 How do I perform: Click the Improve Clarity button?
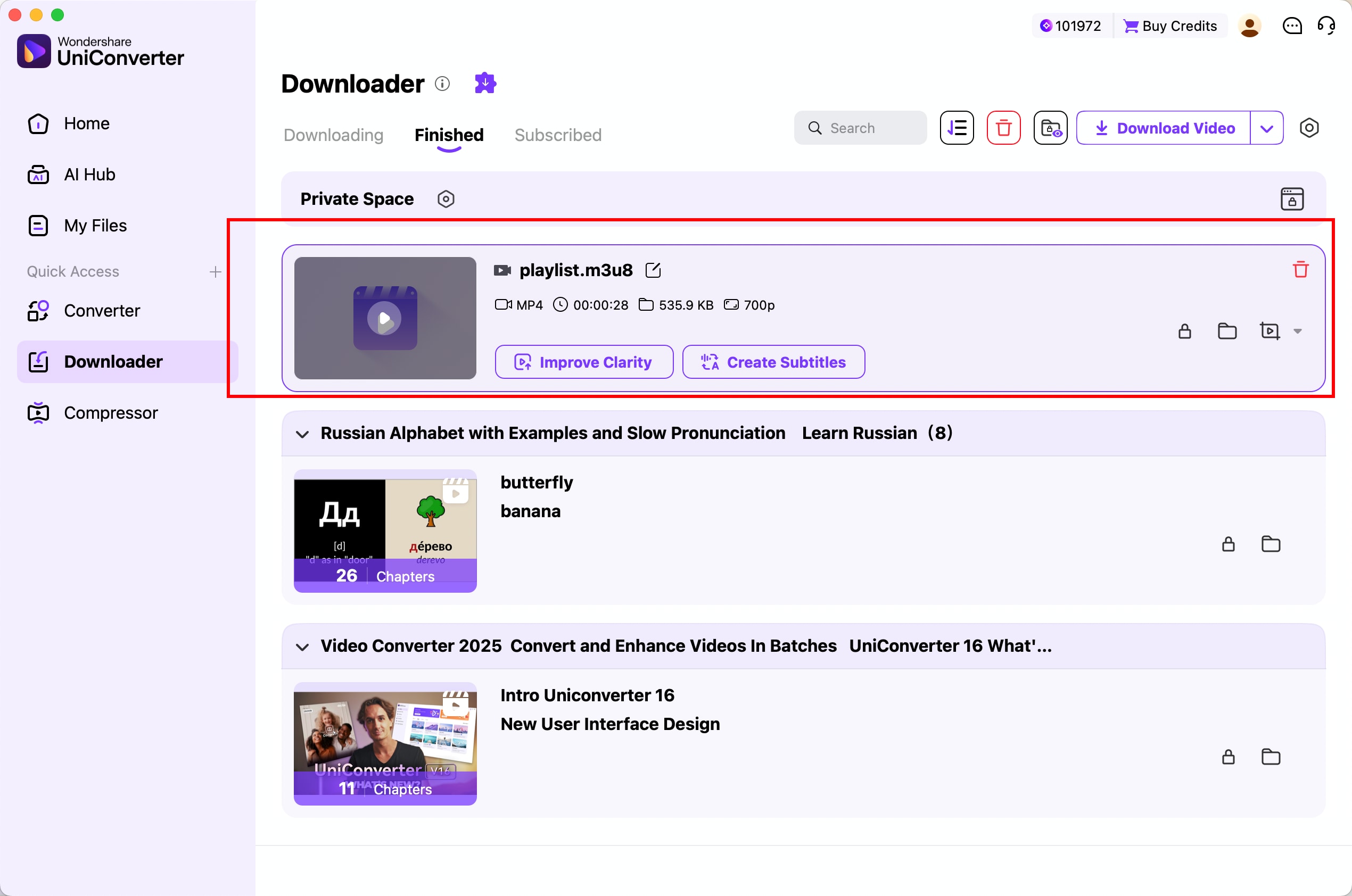[x=584, y=362]
